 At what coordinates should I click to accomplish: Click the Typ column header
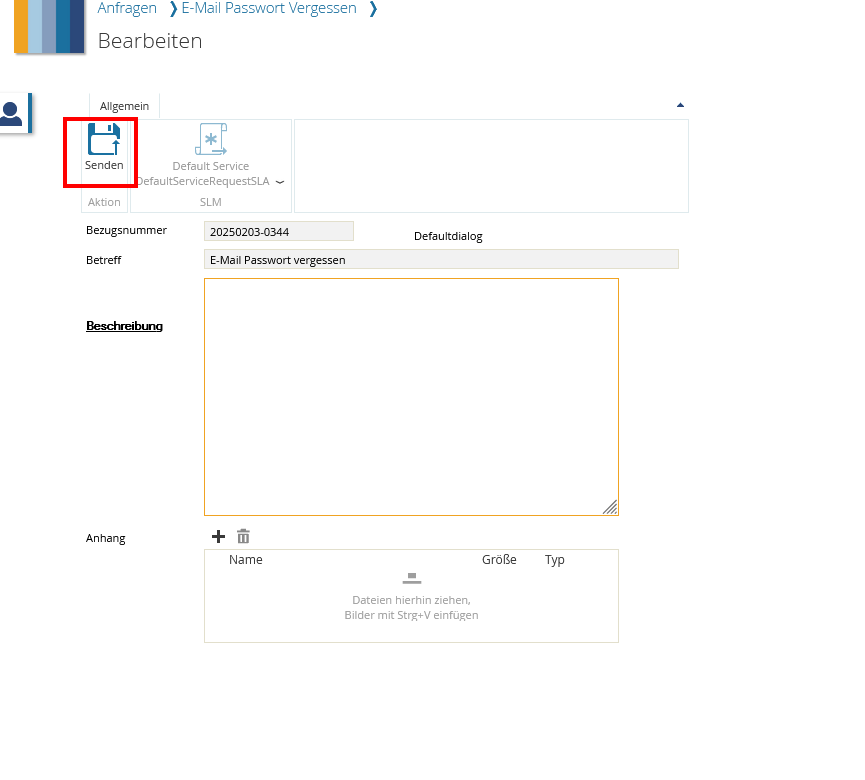[x=555, y=560]
